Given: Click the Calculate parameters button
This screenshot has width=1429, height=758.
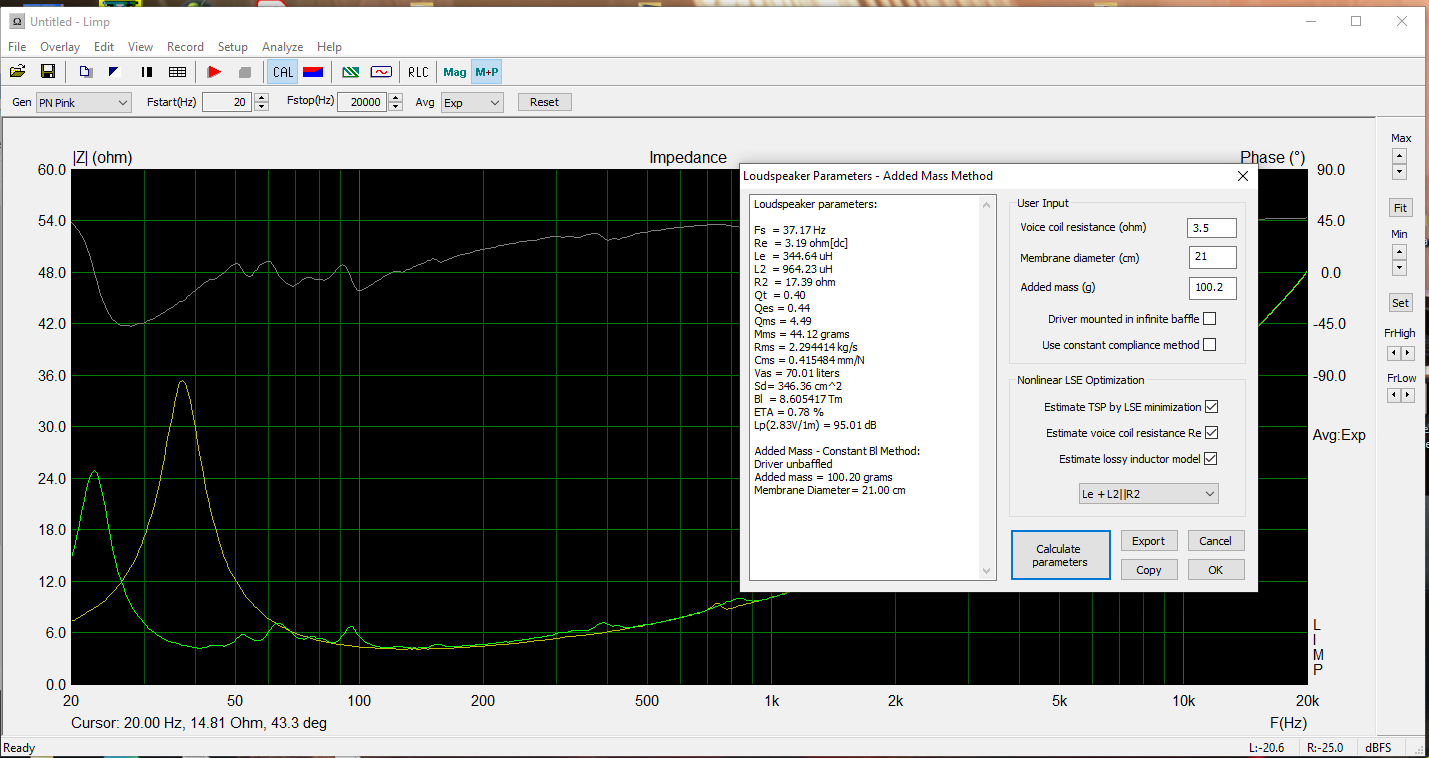Looking at the screenshot, I should tap(1060, 555).
